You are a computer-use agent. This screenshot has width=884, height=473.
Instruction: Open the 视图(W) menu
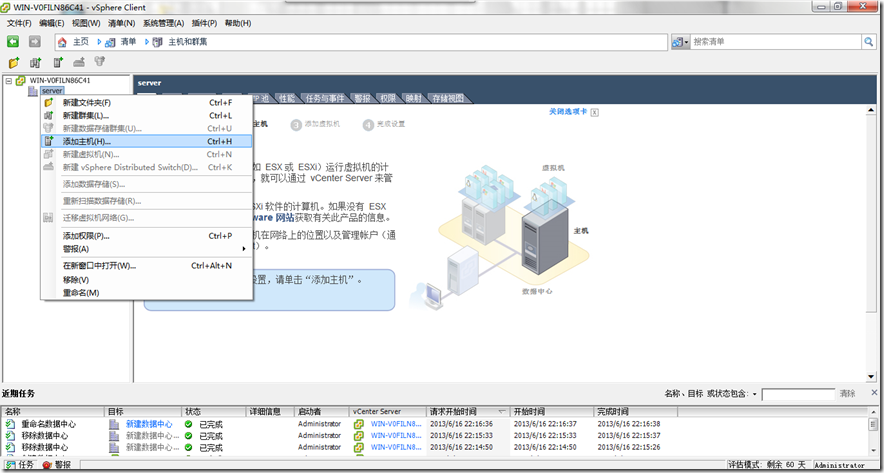[x=86, y=23]
